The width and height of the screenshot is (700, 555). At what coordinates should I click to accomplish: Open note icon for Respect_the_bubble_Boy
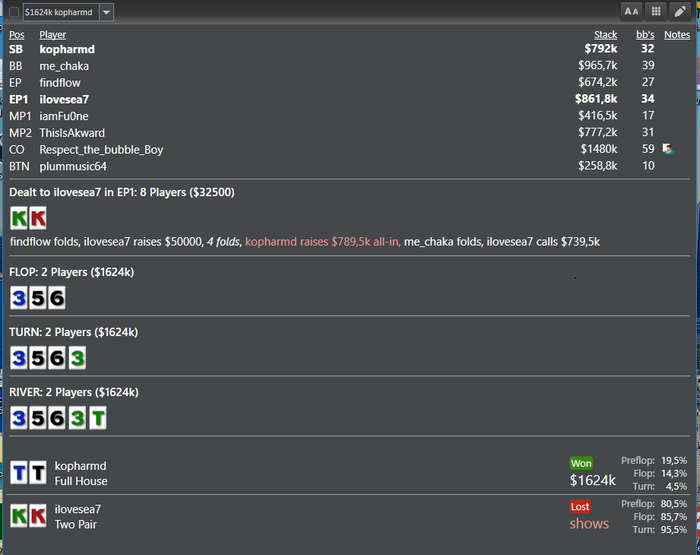pos(667,149)
